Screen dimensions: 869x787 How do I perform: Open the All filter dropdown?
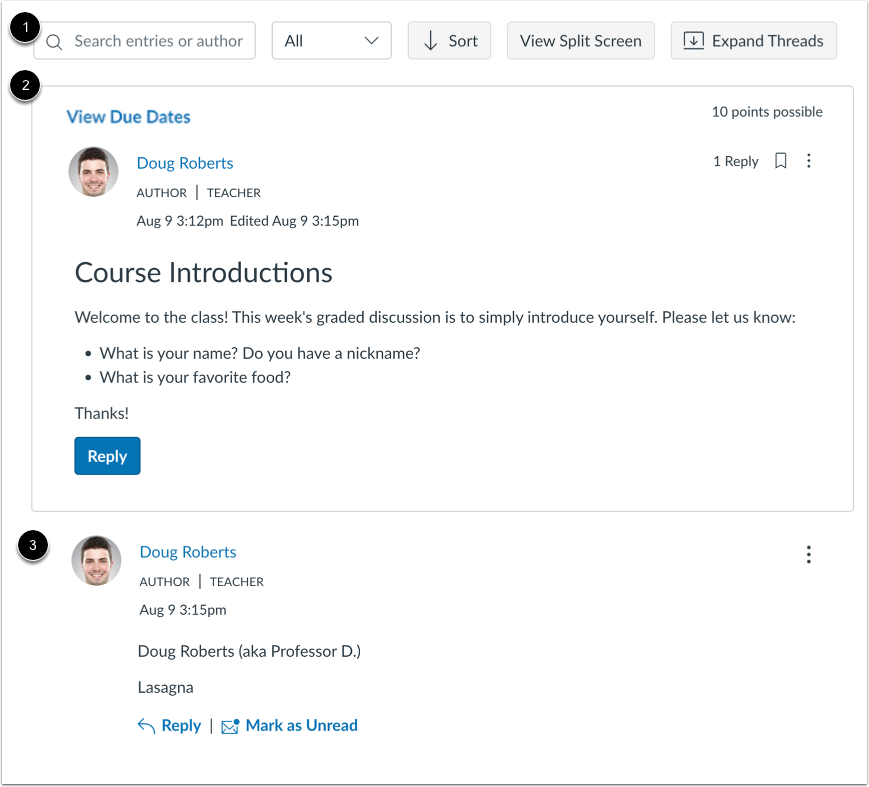331,41
